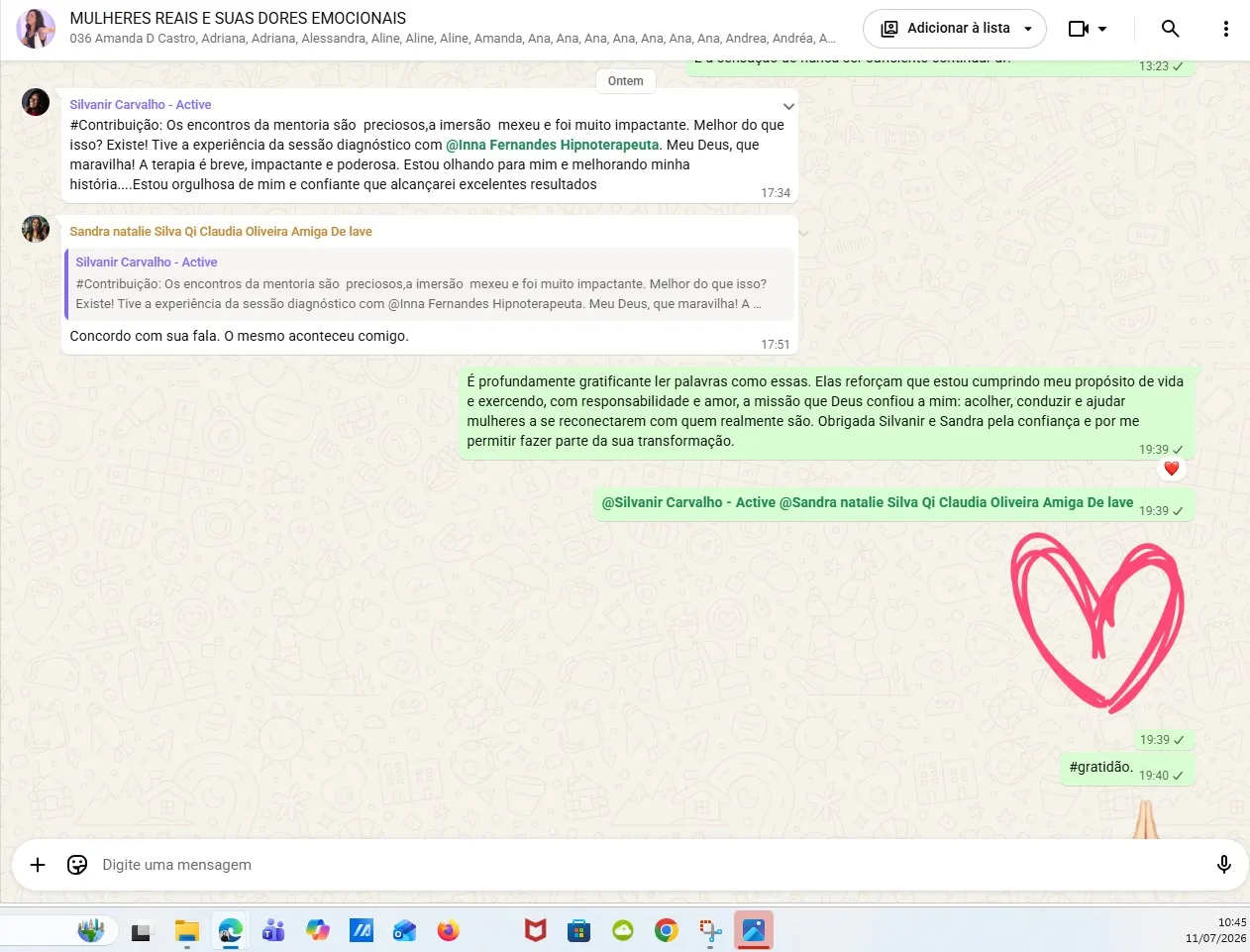
Task: Click the @Silvanir Carvalho - Active mention
Action: 688,502
